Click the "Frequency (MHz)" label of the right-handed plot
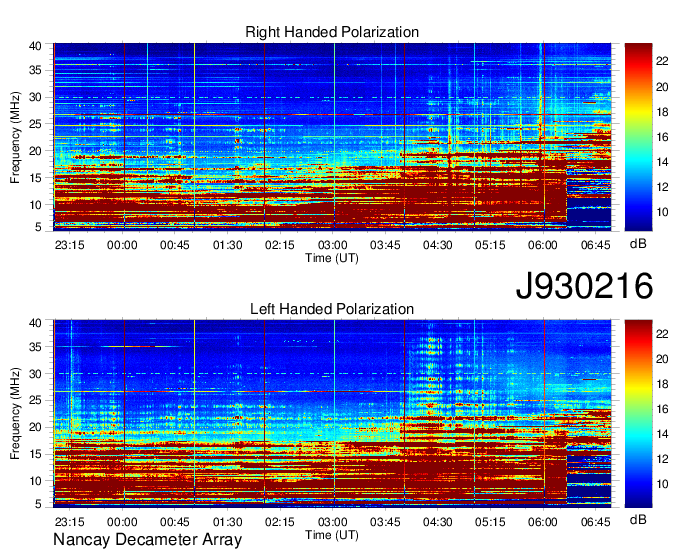This screenshot has height=552, width=680. pos(15,137)
